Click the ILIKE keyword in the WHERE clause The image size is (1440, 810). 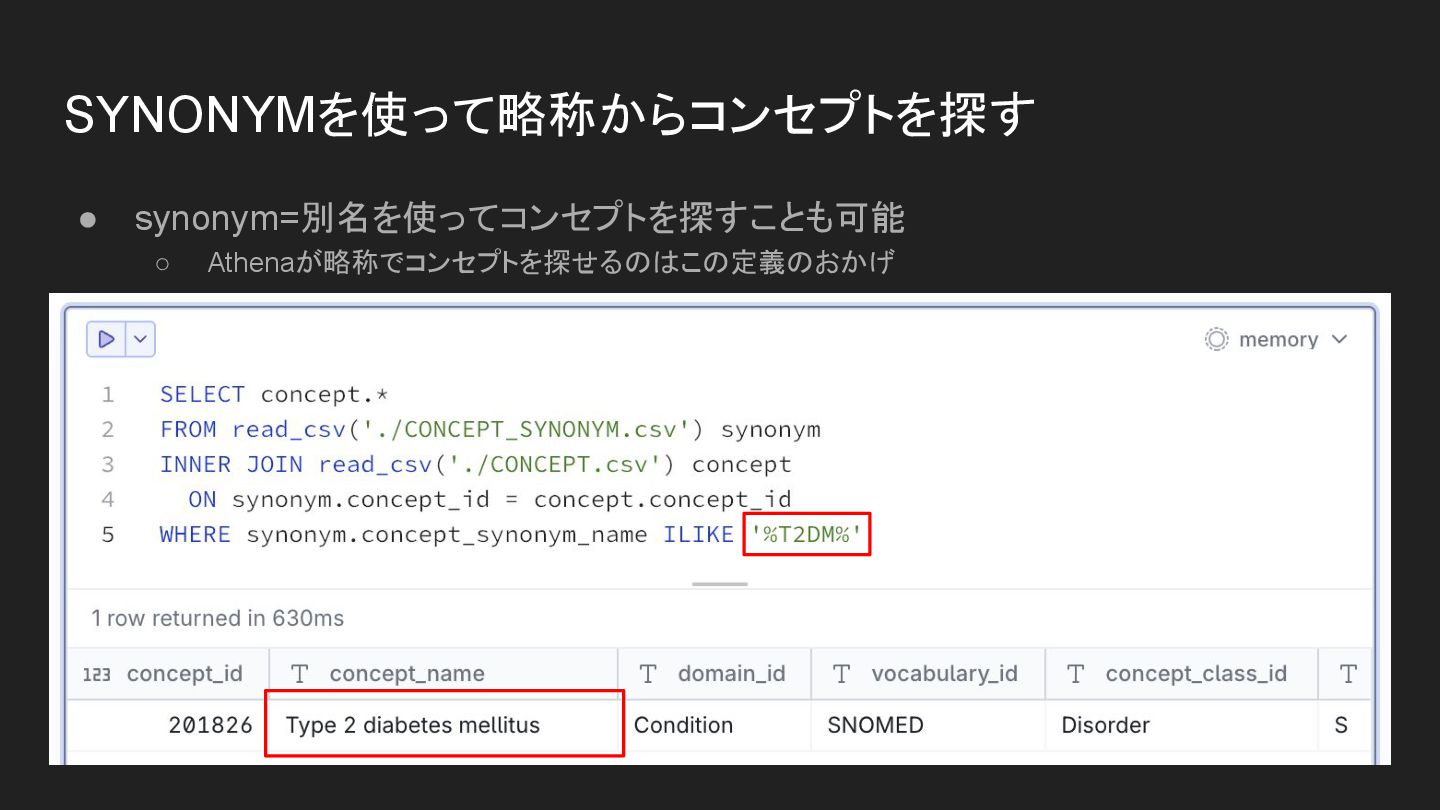[x=699, y=535]
